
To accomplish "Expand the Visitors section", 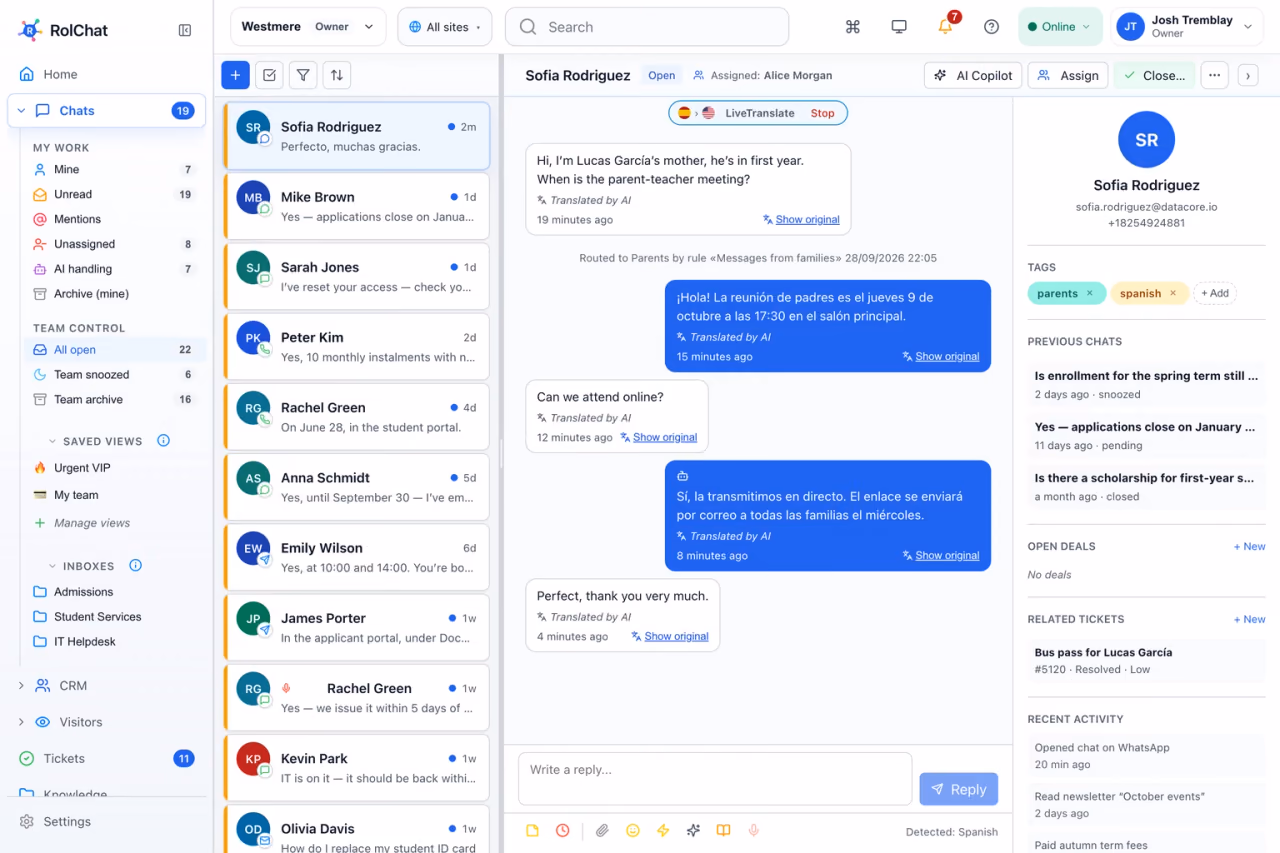I will 21,722.
